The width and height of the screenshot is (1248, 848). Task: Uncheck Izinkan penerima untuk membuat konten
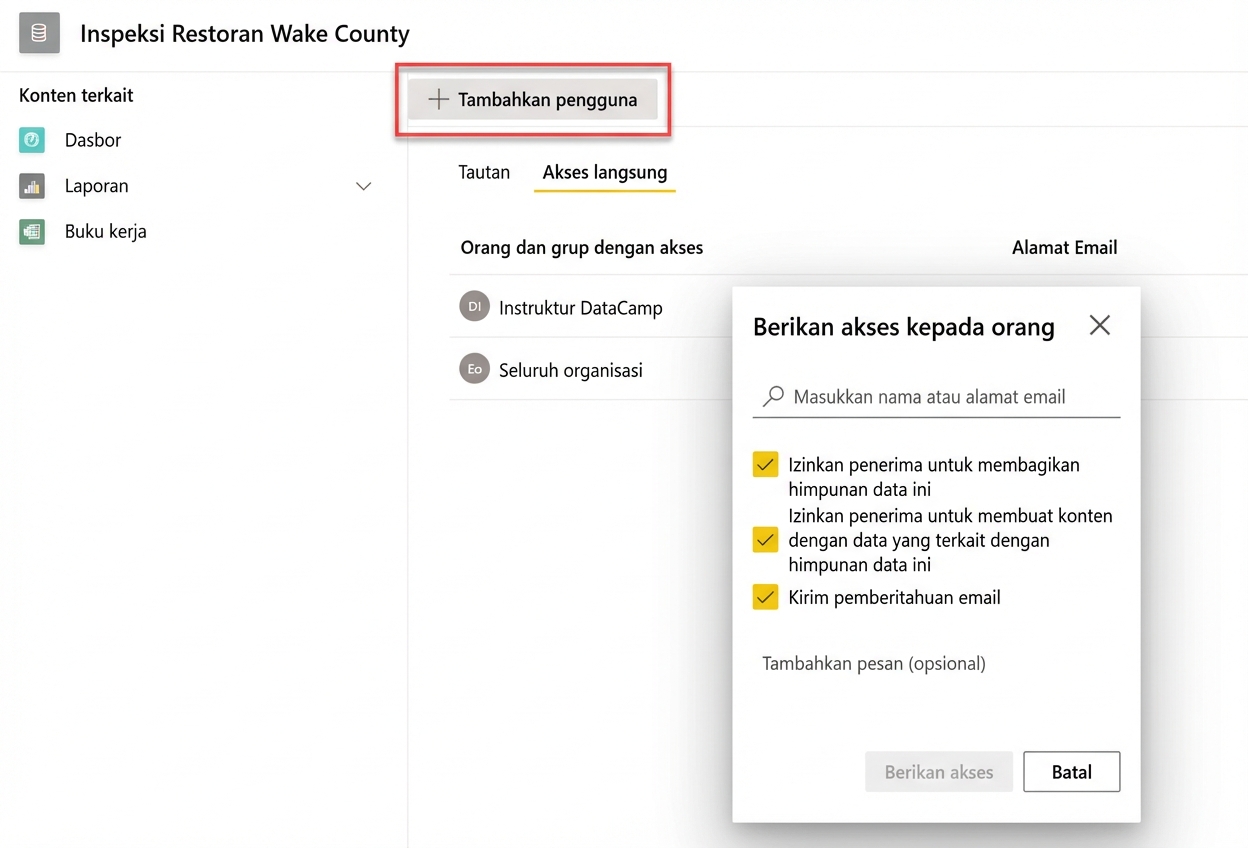pyautogui.click(x=765, y=540)
